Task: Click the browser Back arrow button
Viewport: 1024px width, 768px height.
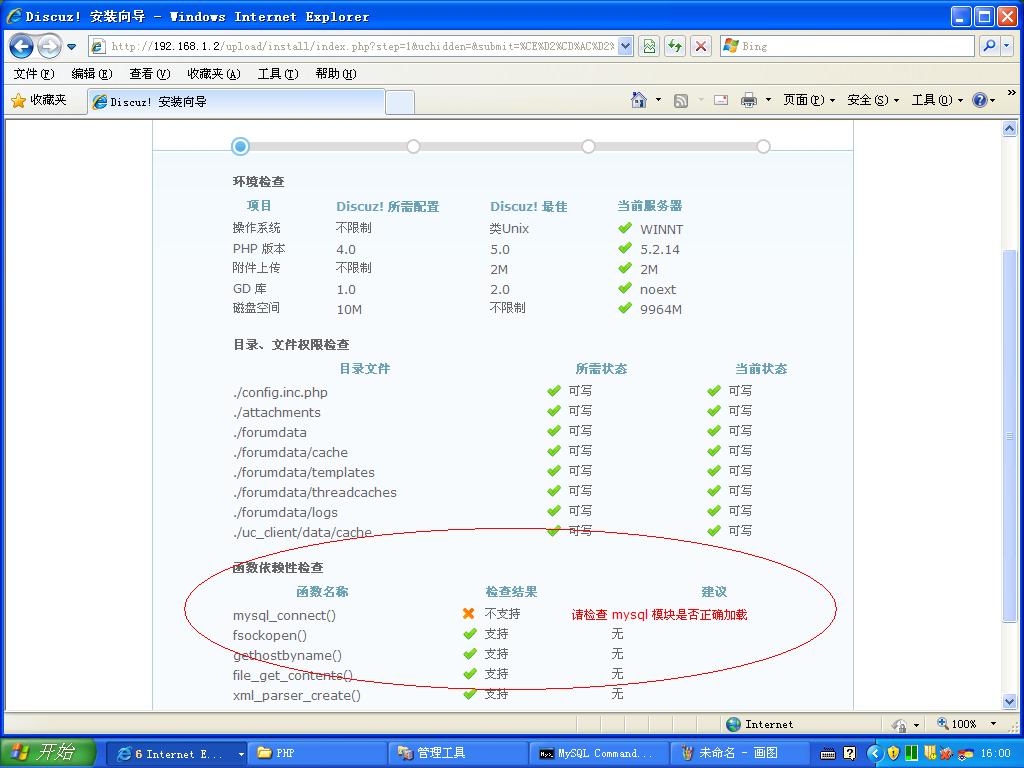Action: click(21, 46)
